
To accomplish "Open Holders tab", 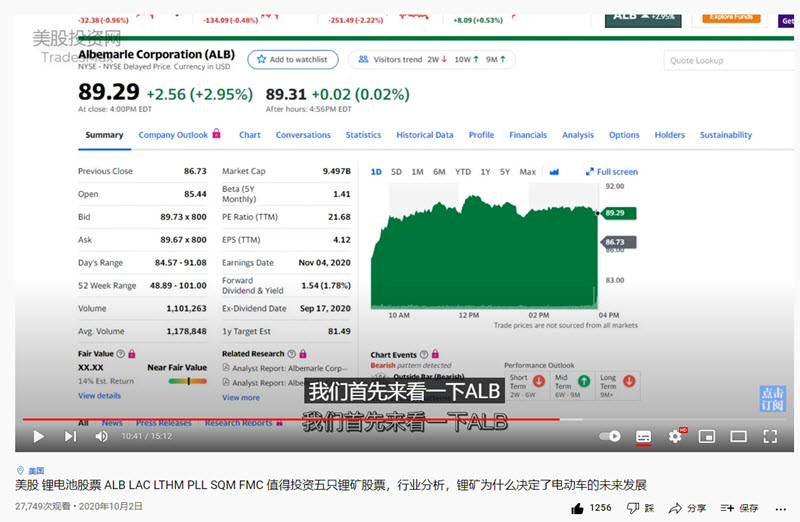I will (x=669, y=135).
